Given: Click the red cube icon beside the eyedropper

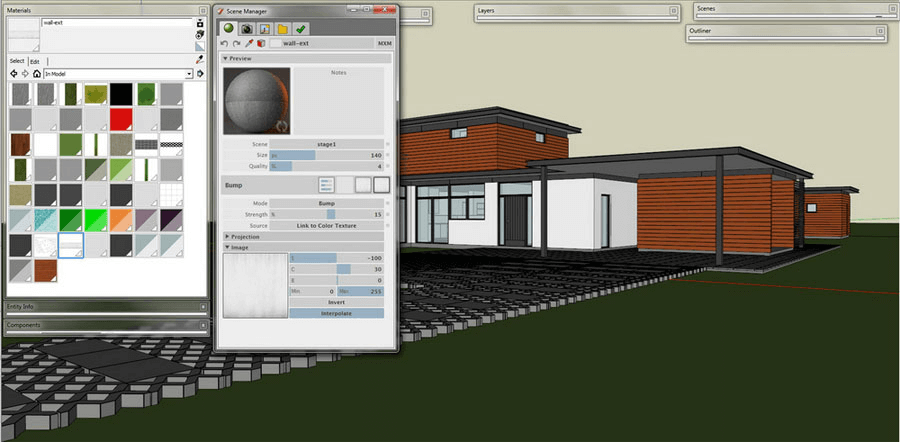Looking at the screenshot, I should (x=261, y=43).
